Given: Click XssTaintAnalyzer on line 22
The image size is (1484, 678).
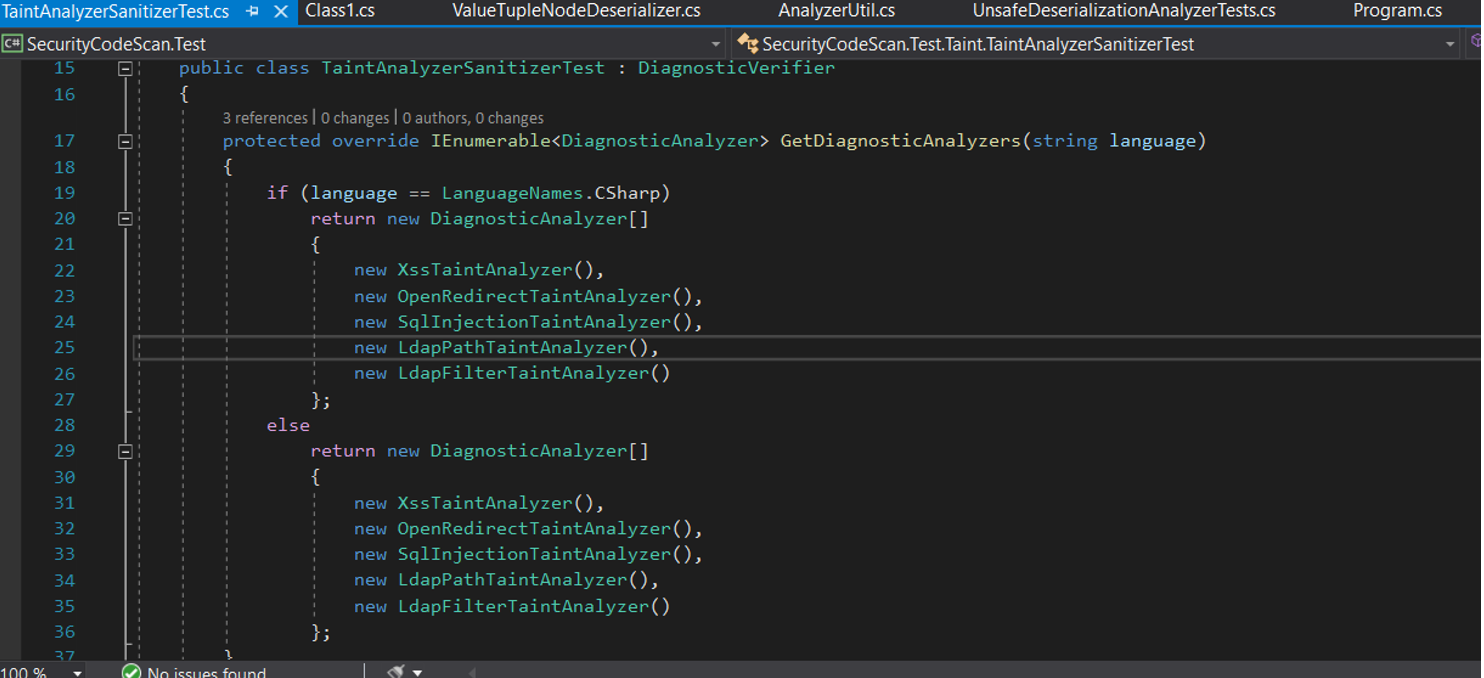Looking at the screenshot, I should pos(485,270).
